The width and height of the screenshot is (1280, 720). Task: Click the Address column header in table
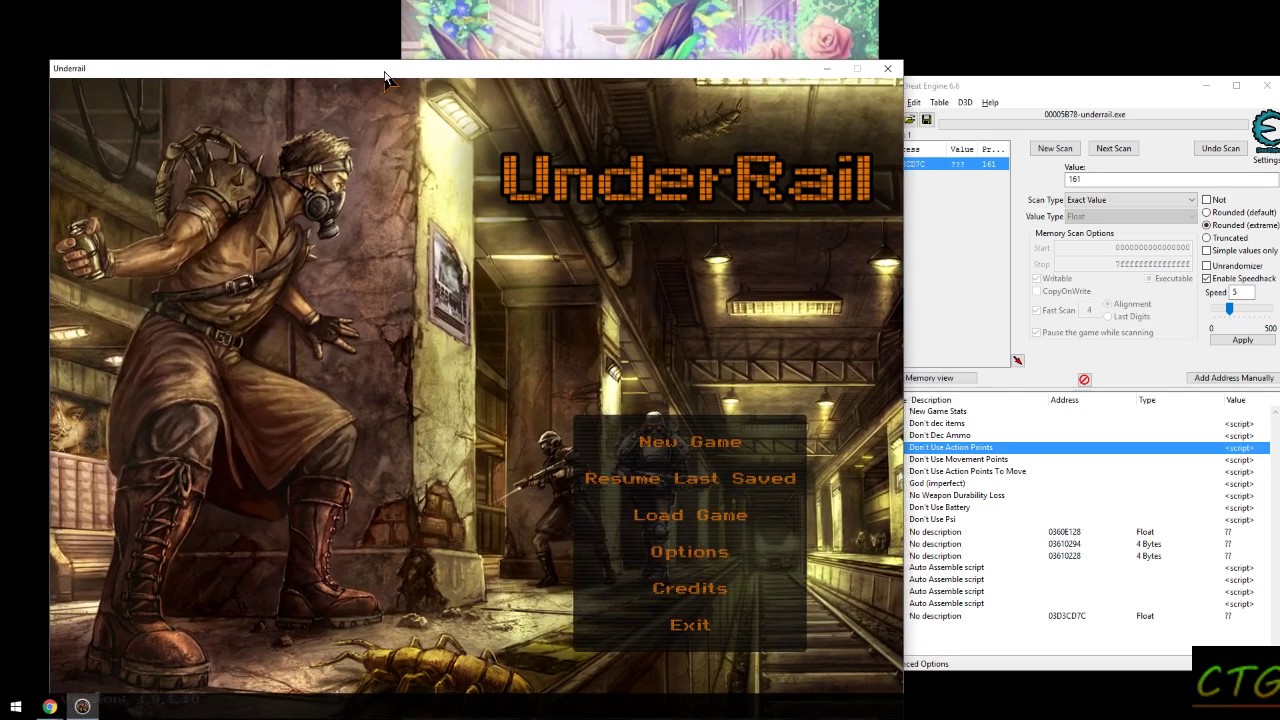pos(1064,400)
